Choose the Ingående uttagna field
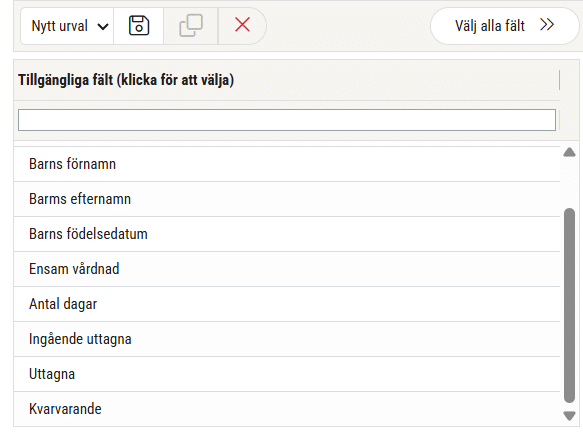583x437 pixels. [287, 339]
